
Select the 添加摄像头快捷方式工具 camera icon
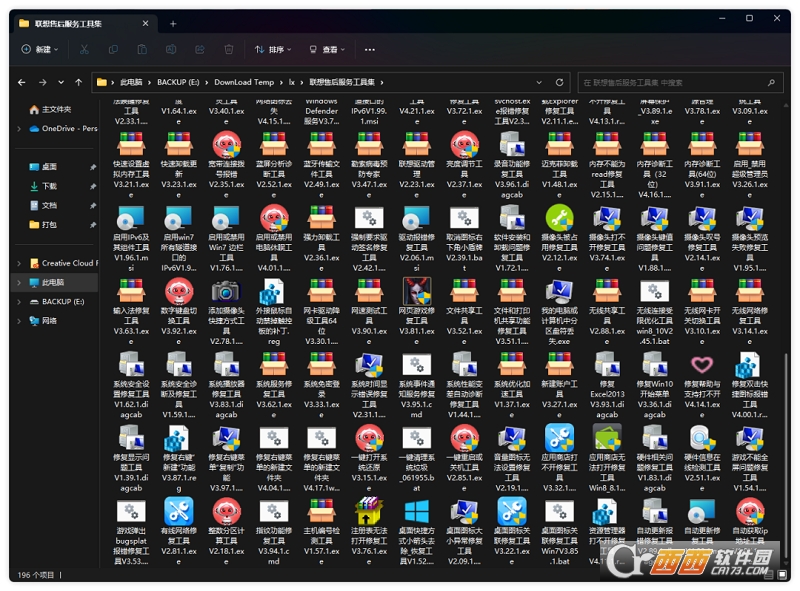pos(226,291)
